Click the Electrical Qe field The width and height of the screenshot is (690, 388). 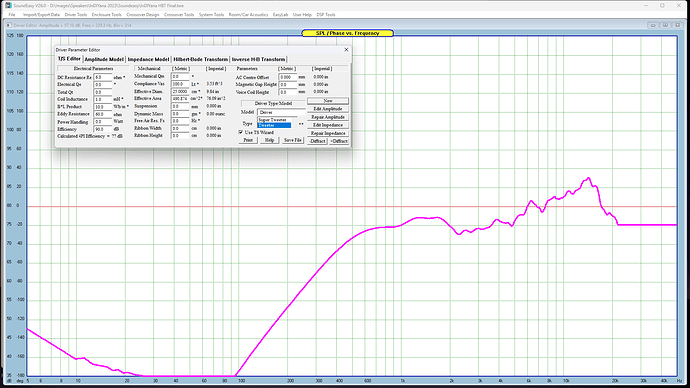(103, 84)
